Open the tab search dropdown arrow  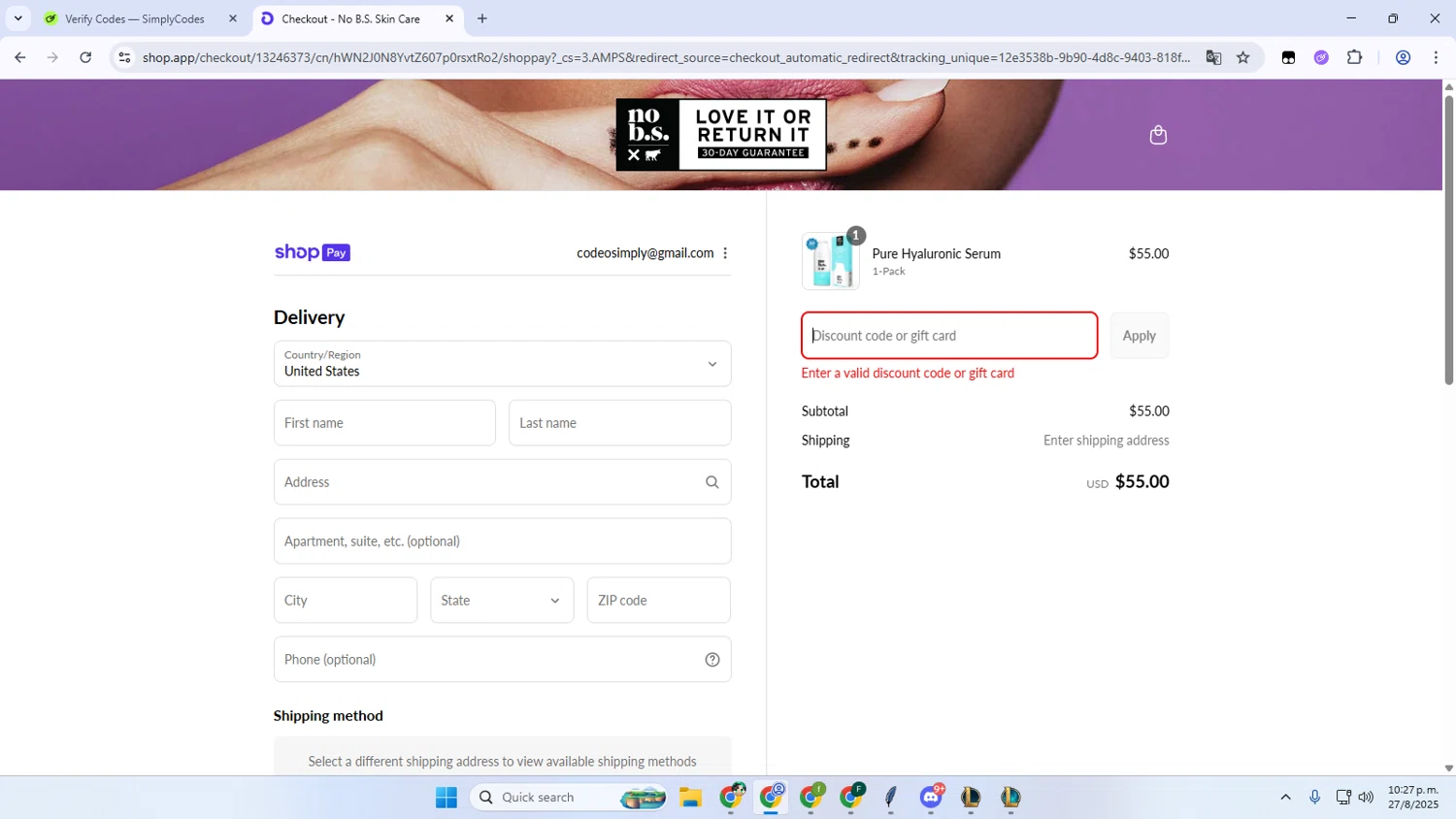pyautogui.click(x=17, y=18)
